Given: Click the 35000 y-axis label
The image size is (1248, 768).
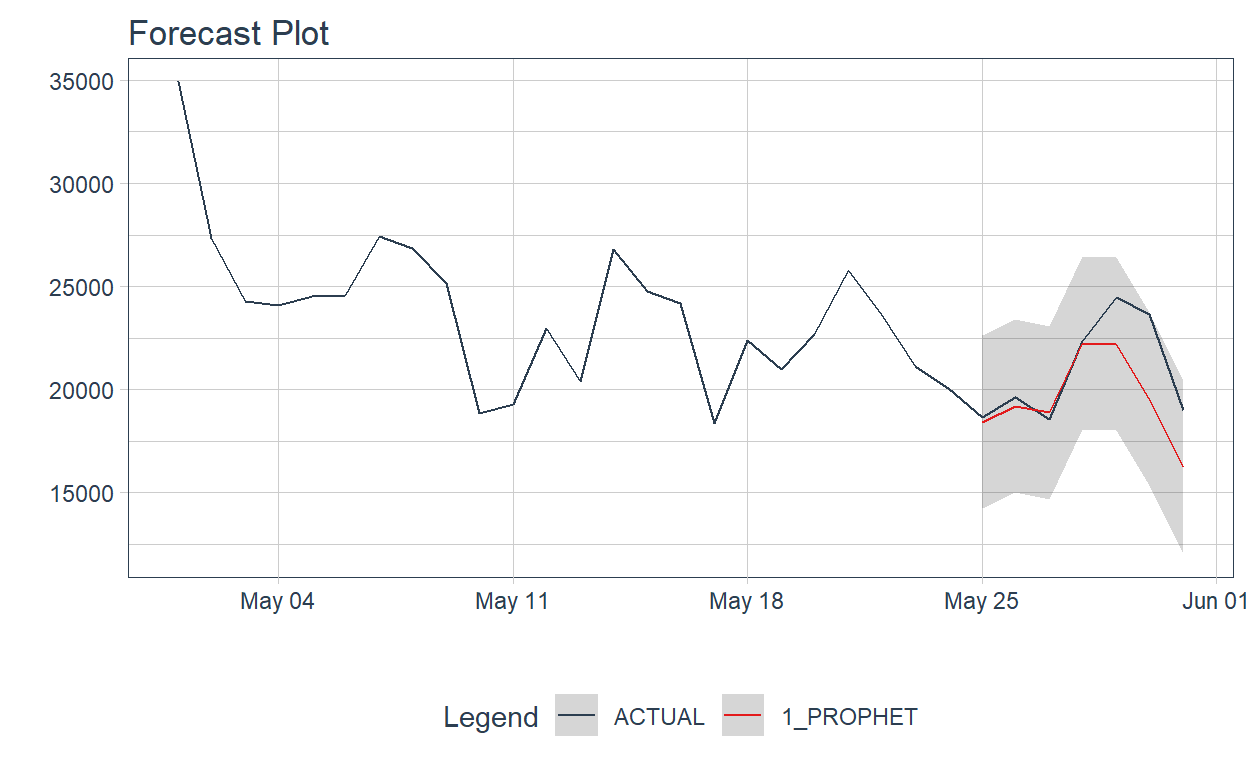Looking at the screenshot, I should pyautogui.click(x=82, y=81).
